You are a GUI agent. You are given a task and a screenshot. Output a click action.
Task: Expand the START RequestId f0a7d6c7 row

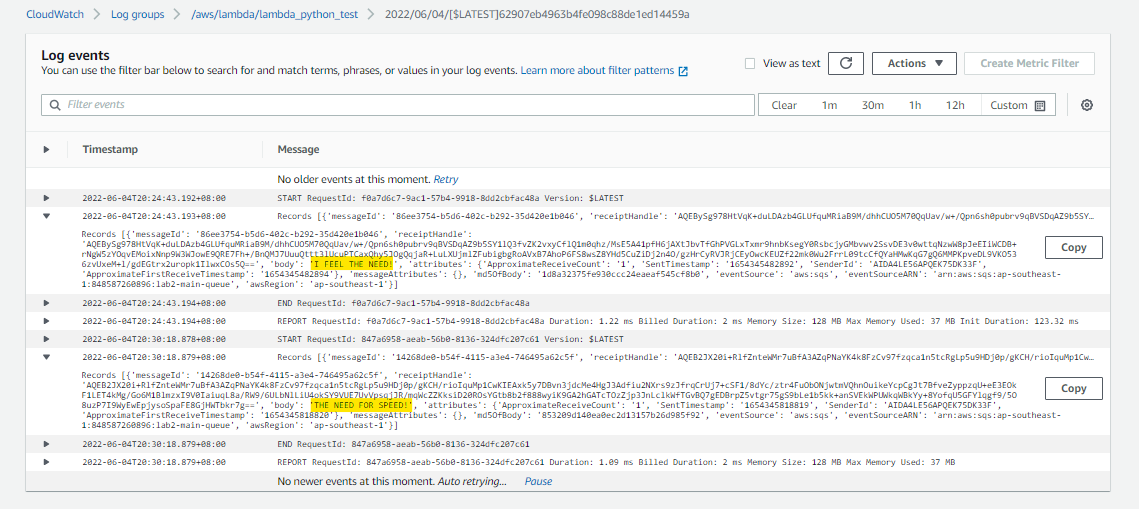(46, 198)
